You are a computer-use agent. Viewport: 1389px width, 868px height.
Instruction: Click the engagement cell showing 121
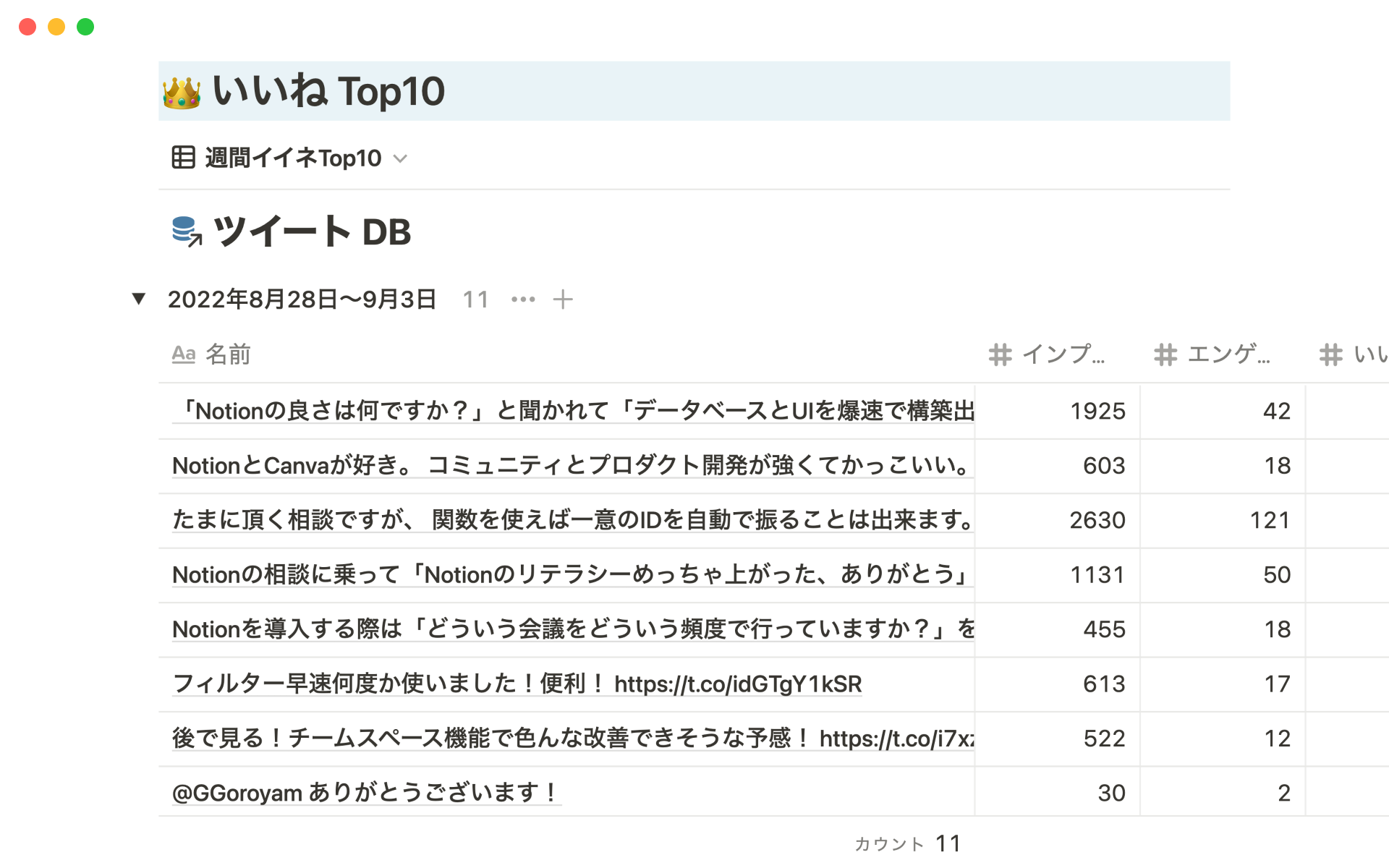coord(1270,520)
